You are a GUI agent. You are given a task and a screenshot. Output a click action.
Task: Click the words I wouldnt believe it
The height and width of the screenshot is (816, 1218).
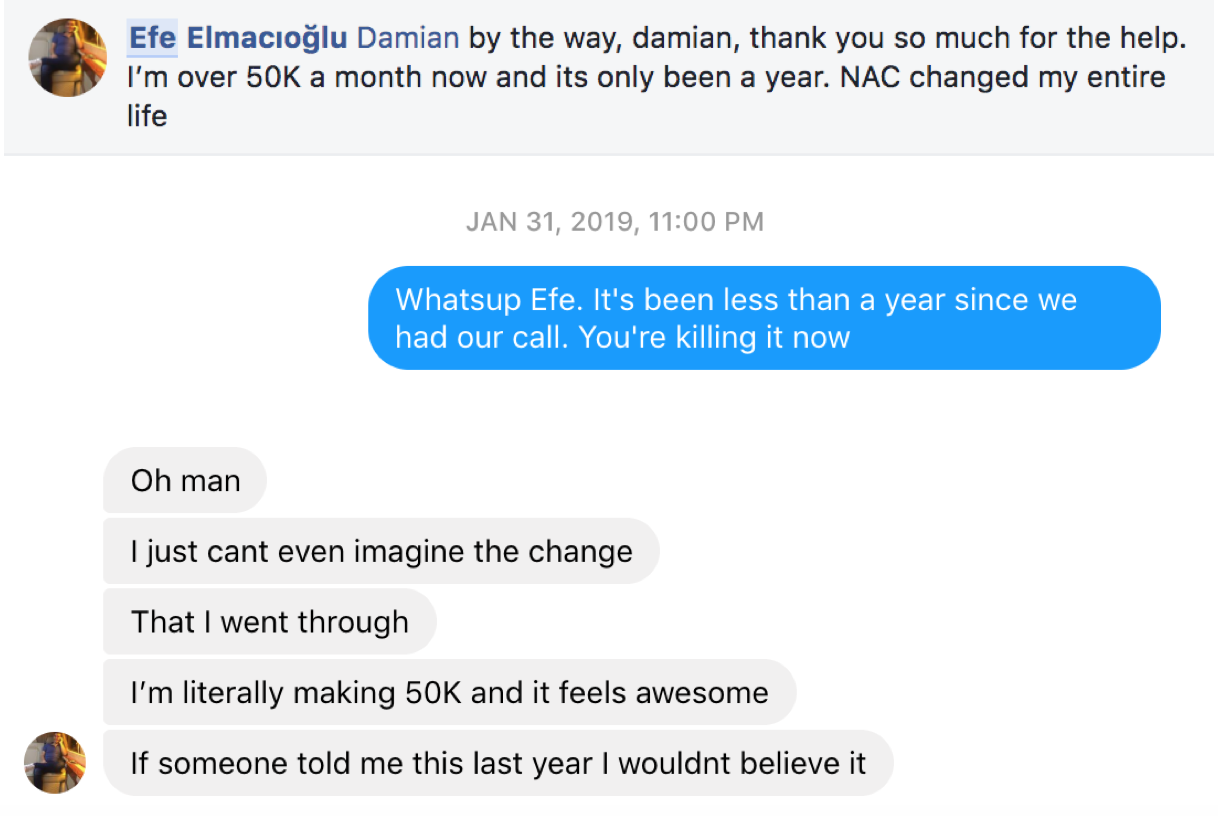733,764
